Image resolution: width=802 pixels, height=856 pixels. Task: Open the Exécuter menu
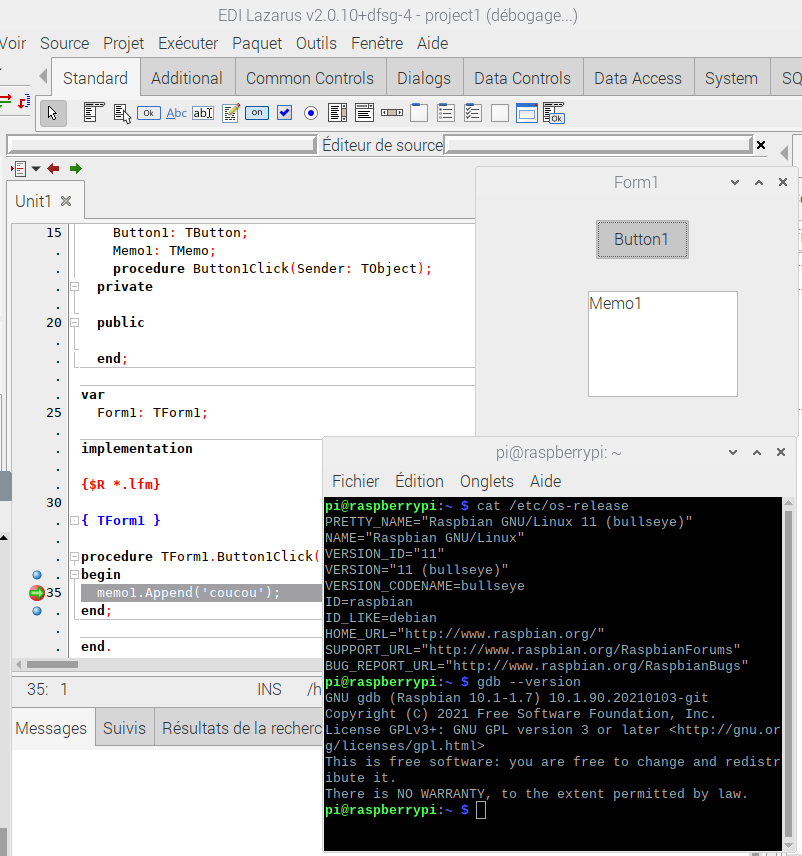point(188,43)
